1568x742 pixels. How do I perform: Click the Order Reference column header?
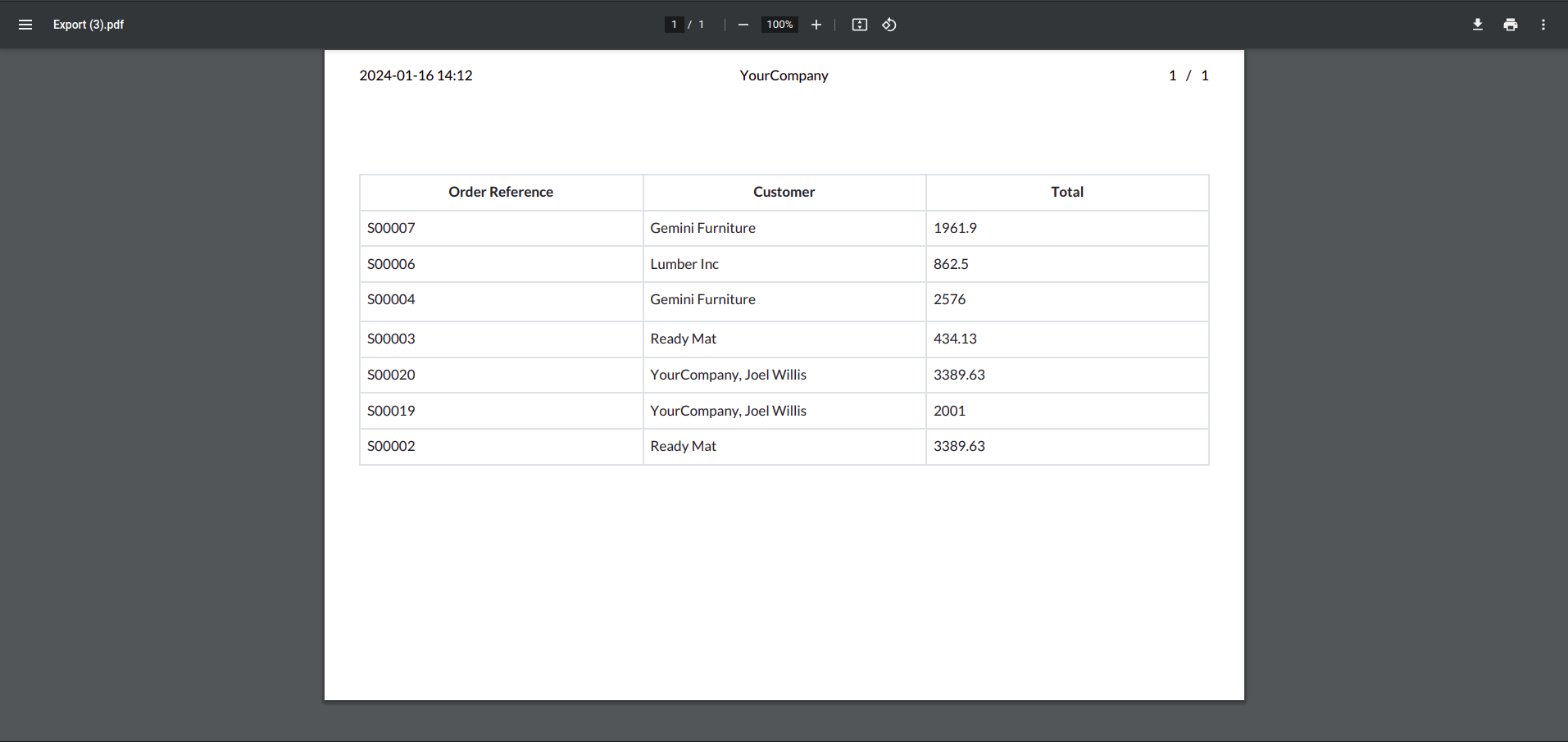coord(501,192)
